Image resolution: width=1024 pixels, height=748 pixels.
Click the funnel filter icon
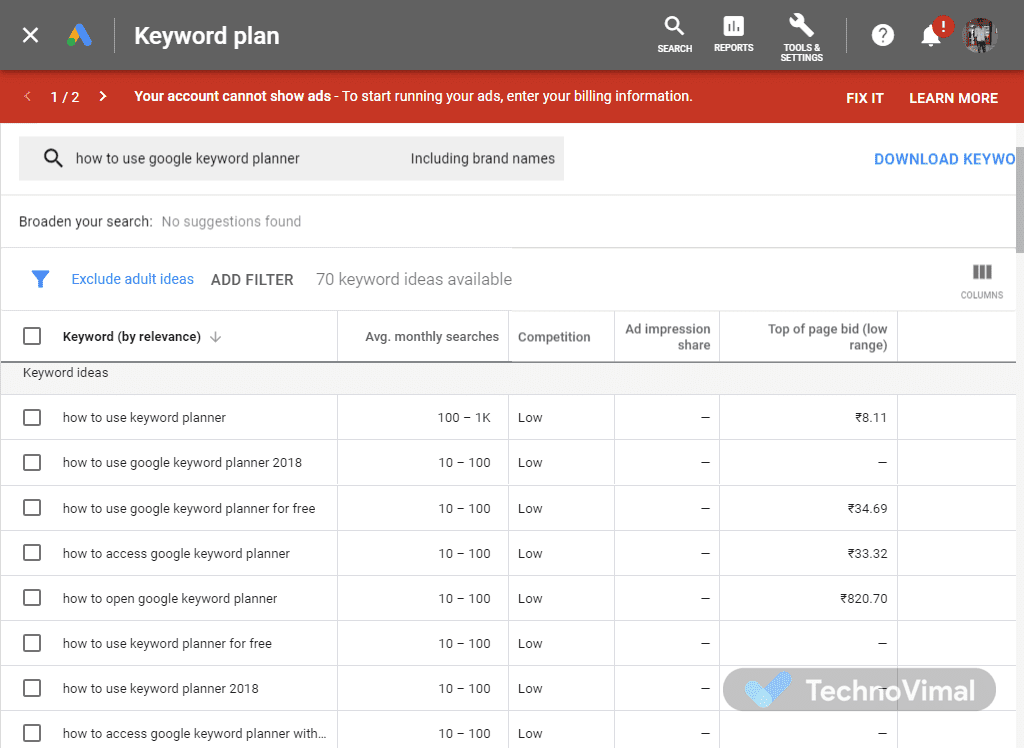[x=40, y=279]
